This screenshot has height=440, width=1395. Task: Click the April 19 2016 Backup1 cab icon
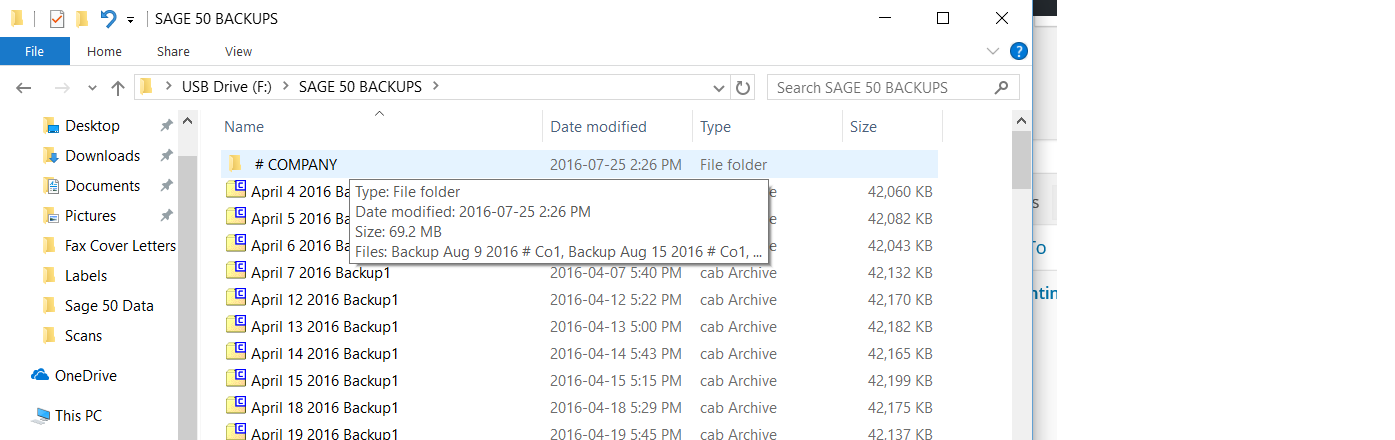tap(236, 433)
